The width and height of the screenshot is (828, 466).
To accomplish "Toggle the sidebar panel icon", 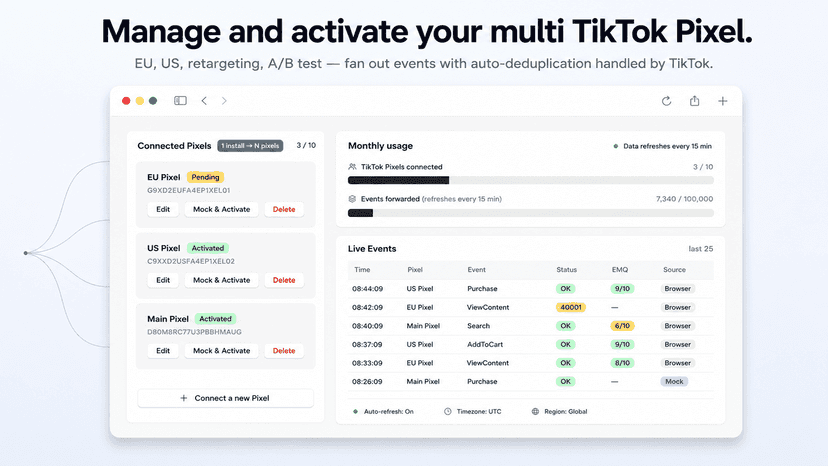I will tap(180, 100).
